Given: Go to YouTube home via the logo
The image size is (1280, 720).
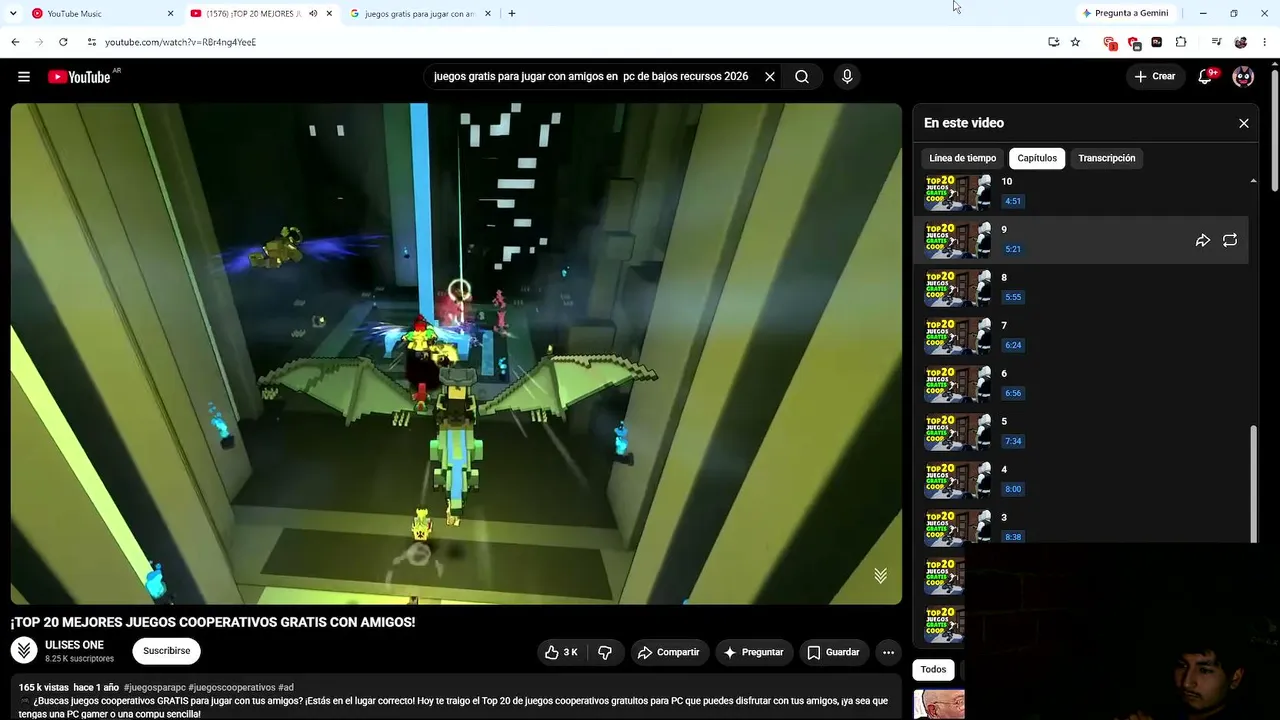Looking at the screenshot, I should click(x=79, y=77).
